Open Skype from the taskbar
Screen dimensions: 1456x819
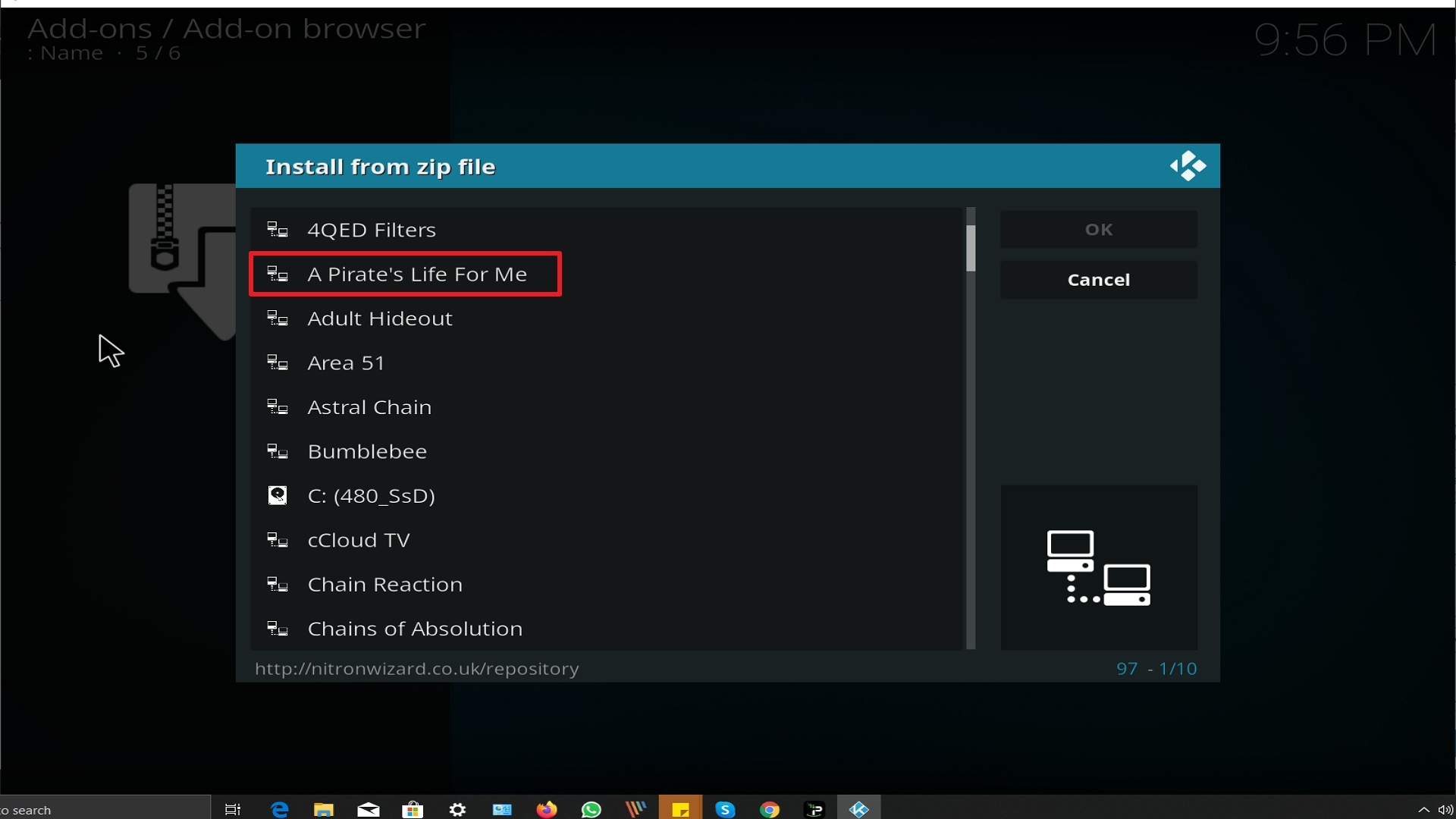[725, 809]
